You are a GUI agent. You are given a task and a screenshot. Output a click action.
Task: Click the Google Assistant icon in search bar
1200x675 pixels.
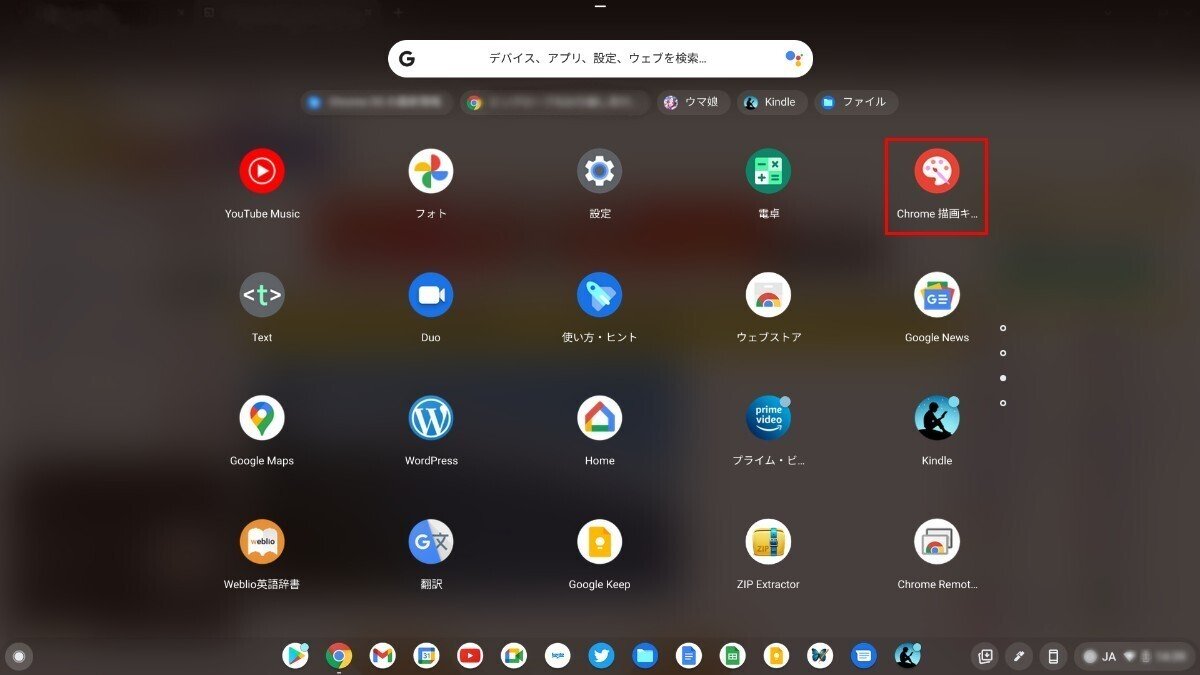pyautogui.click(x=794, y=59)
